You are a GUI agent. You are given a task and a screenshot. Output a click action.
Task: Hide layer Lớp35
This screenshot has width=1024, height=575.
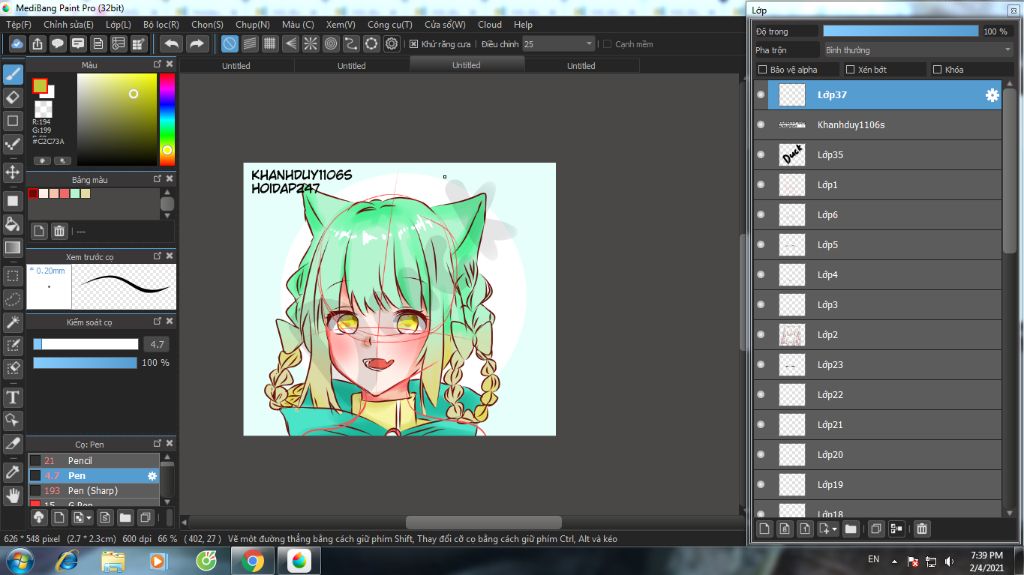coord(761,155)
